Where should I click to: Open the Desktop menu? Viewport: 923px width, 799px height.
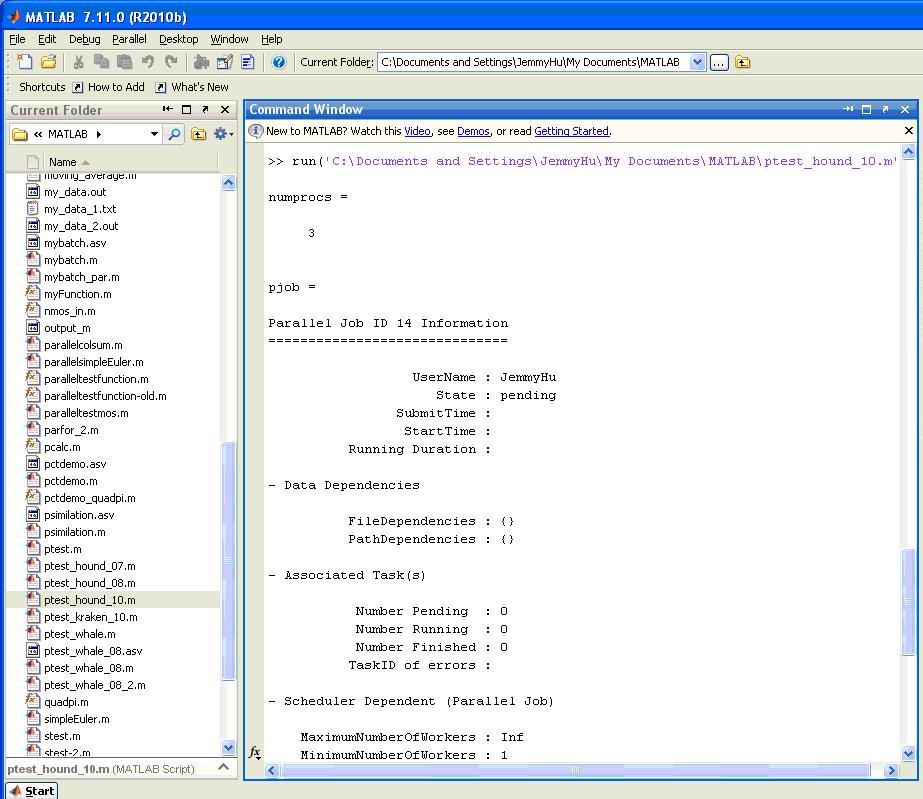pos(178,39)
